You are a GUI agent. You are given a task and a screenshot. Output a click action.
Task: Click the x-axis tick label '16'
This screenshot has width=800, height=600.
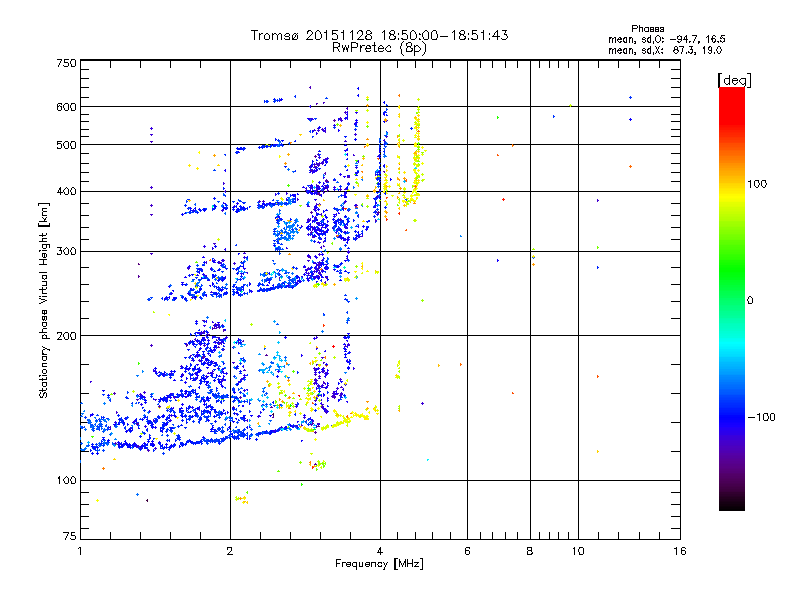(680, 551)
